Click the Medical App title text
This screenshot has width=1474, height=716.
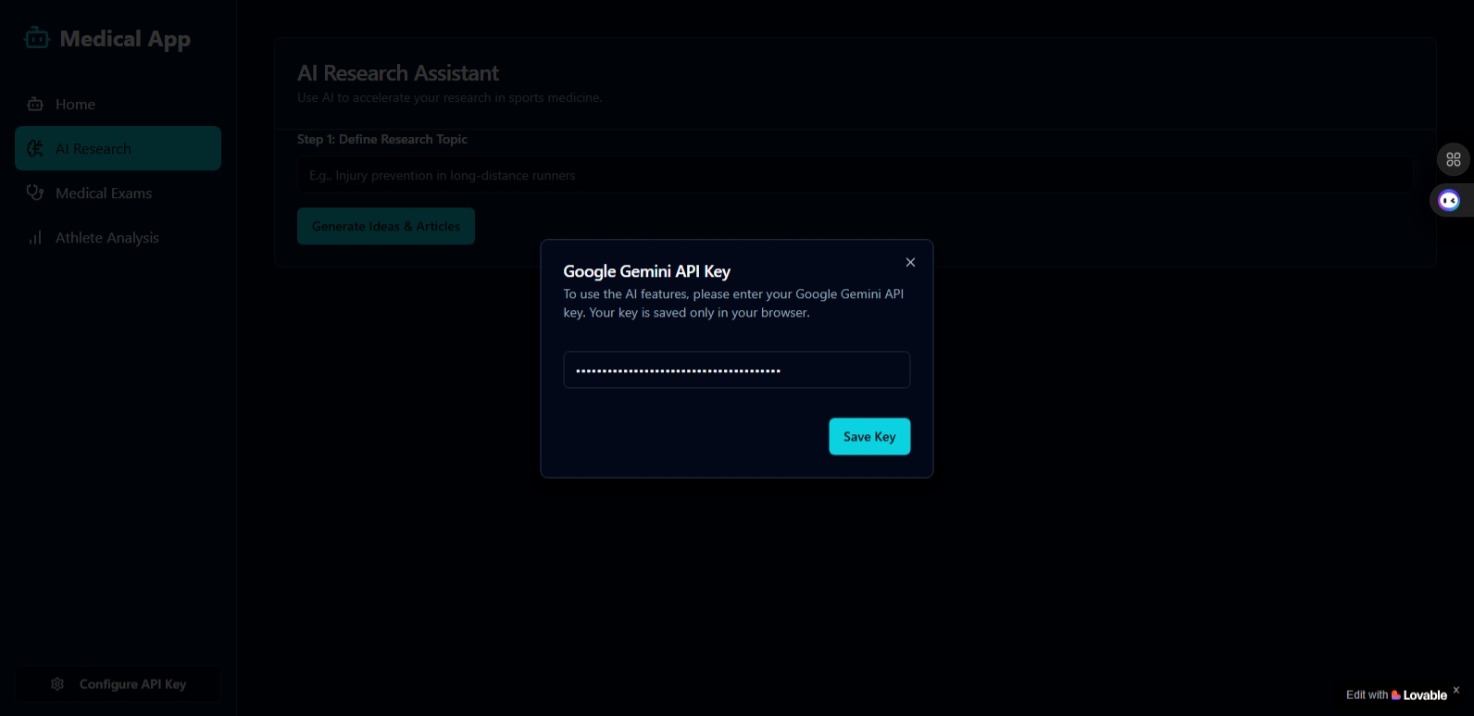coord(125,39)
